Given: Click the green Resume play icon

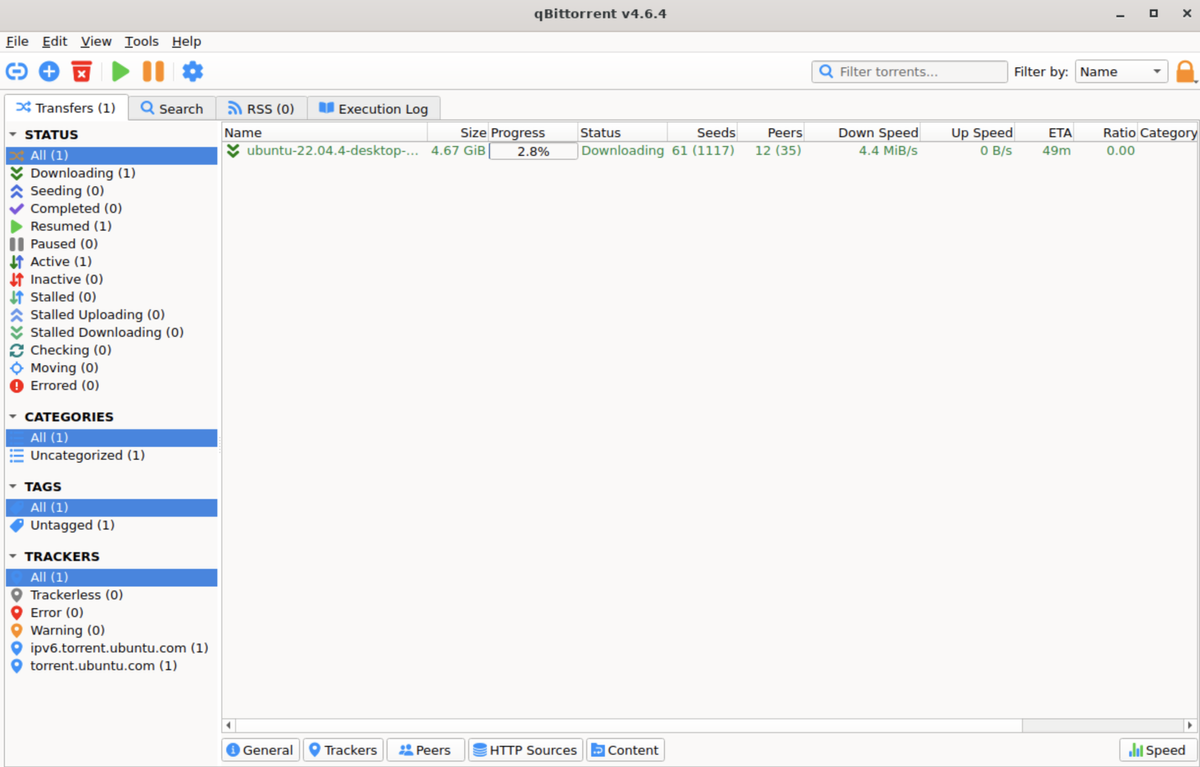Looking at the screenshot, I should (121, 71).
